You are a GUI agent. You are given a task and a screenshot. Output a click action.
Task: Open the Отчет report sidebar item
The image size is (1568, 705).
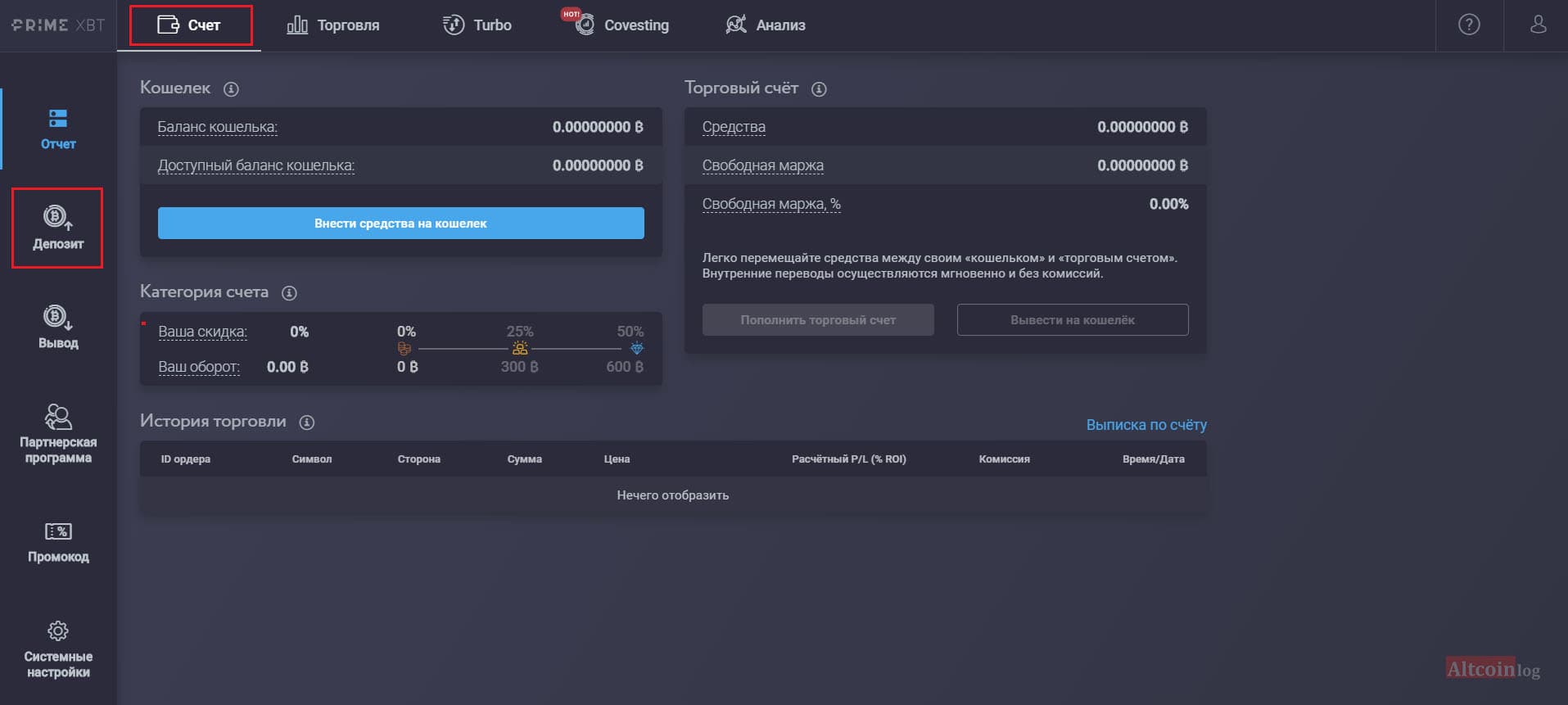tap(58, 129)
